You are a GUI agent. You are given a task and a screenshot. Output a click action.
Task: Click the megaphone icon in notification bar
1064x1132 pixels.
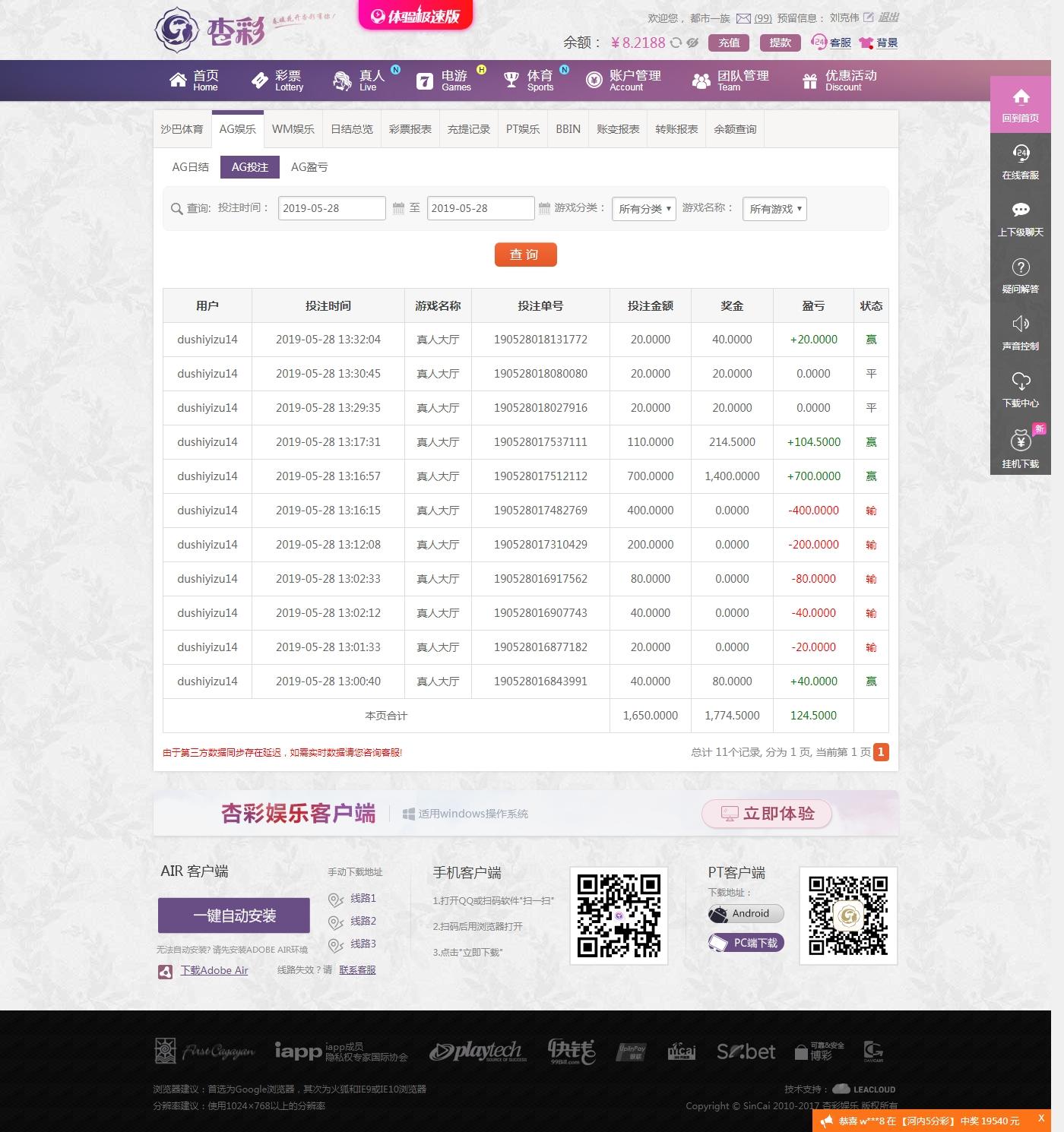(826, 1121)
